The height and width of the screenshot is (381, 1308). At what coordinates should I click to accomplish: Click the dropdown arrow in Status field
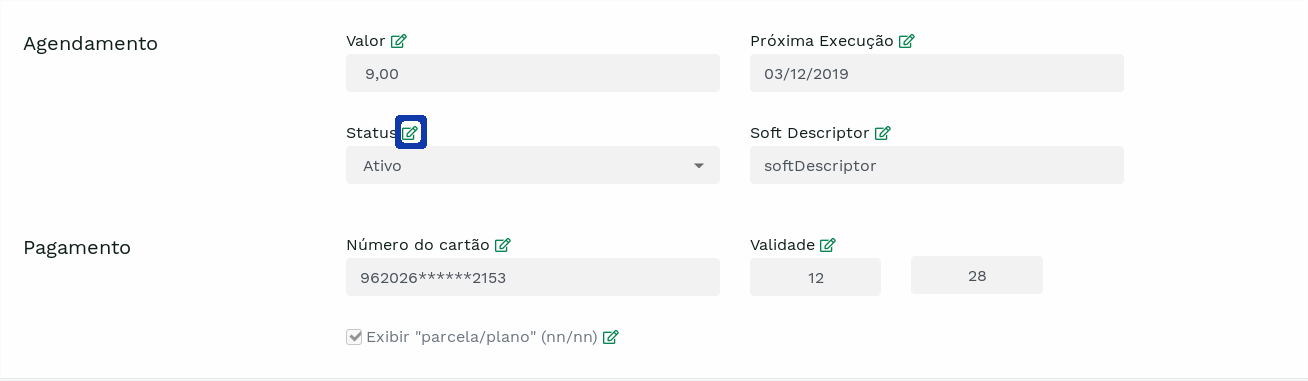(x=699, y=166)
